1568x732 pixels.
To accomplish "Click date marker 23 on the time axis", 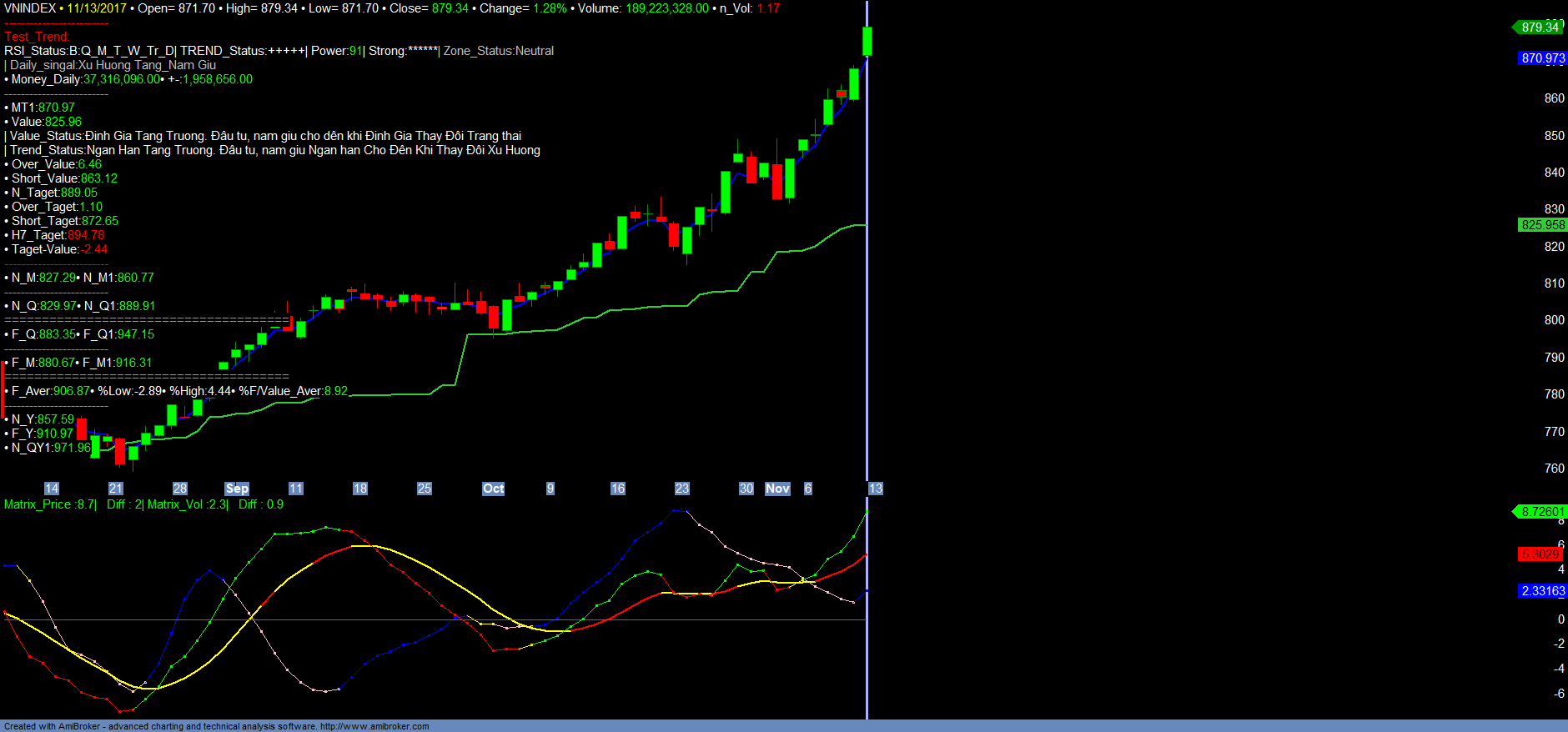I will tap(681, 489).
